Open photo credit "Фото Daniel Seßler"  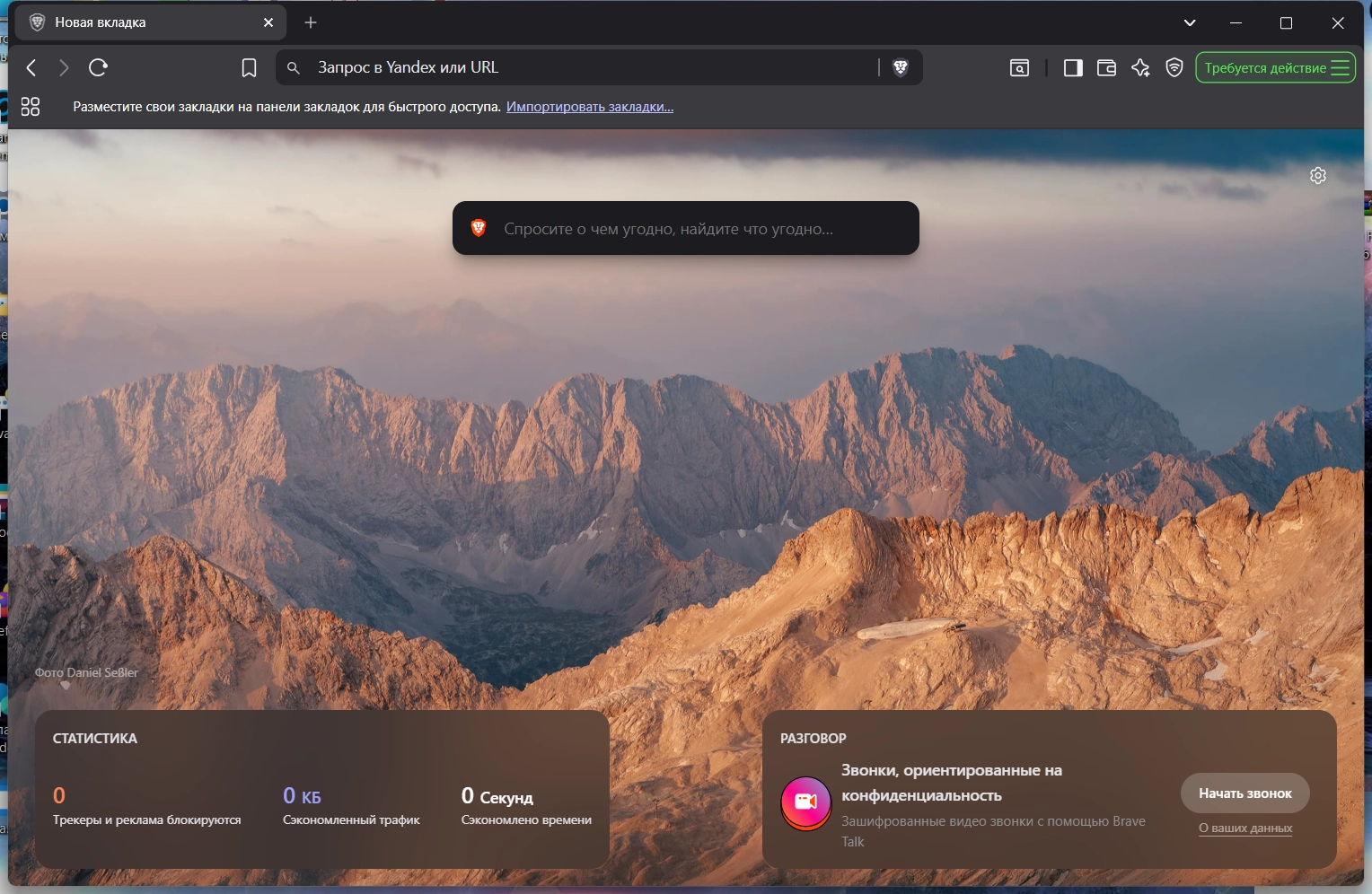86,672
